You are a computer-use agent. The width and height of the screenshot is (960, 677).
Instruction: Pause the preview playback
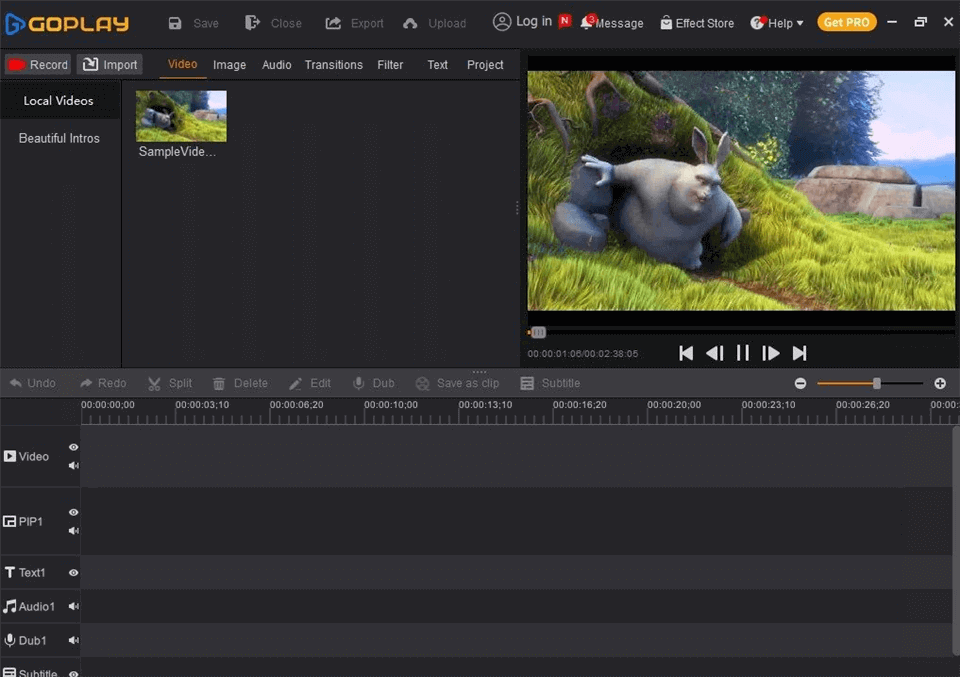[743, 353]
